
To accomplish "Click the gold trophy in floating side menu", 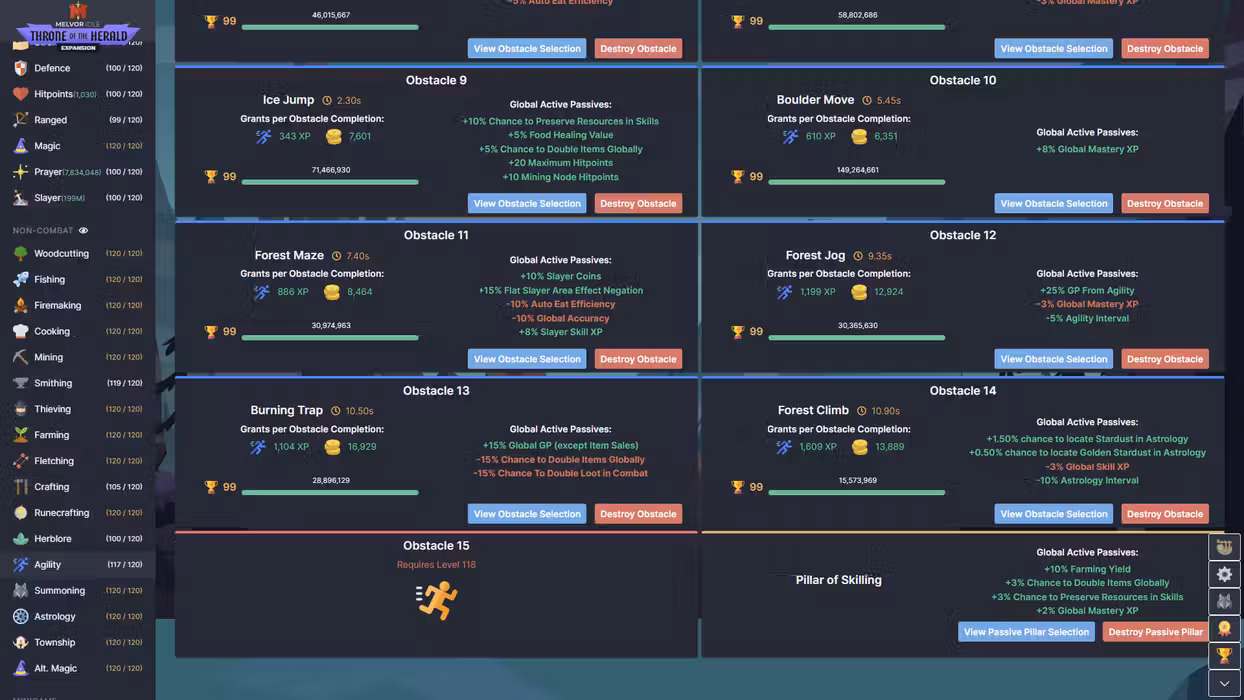I will [1224, 656].
